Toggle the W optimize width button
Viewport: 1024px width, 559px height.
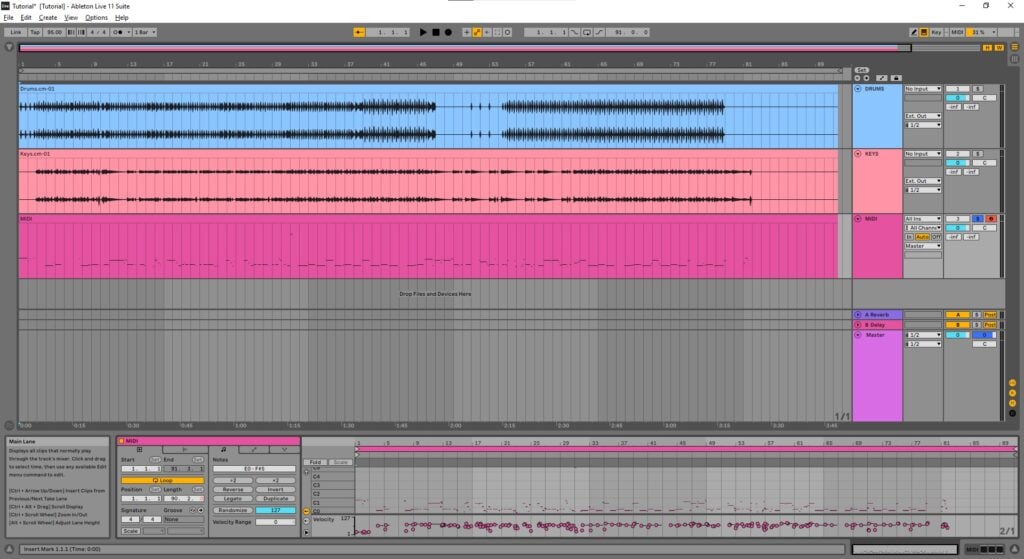point(999,47)
